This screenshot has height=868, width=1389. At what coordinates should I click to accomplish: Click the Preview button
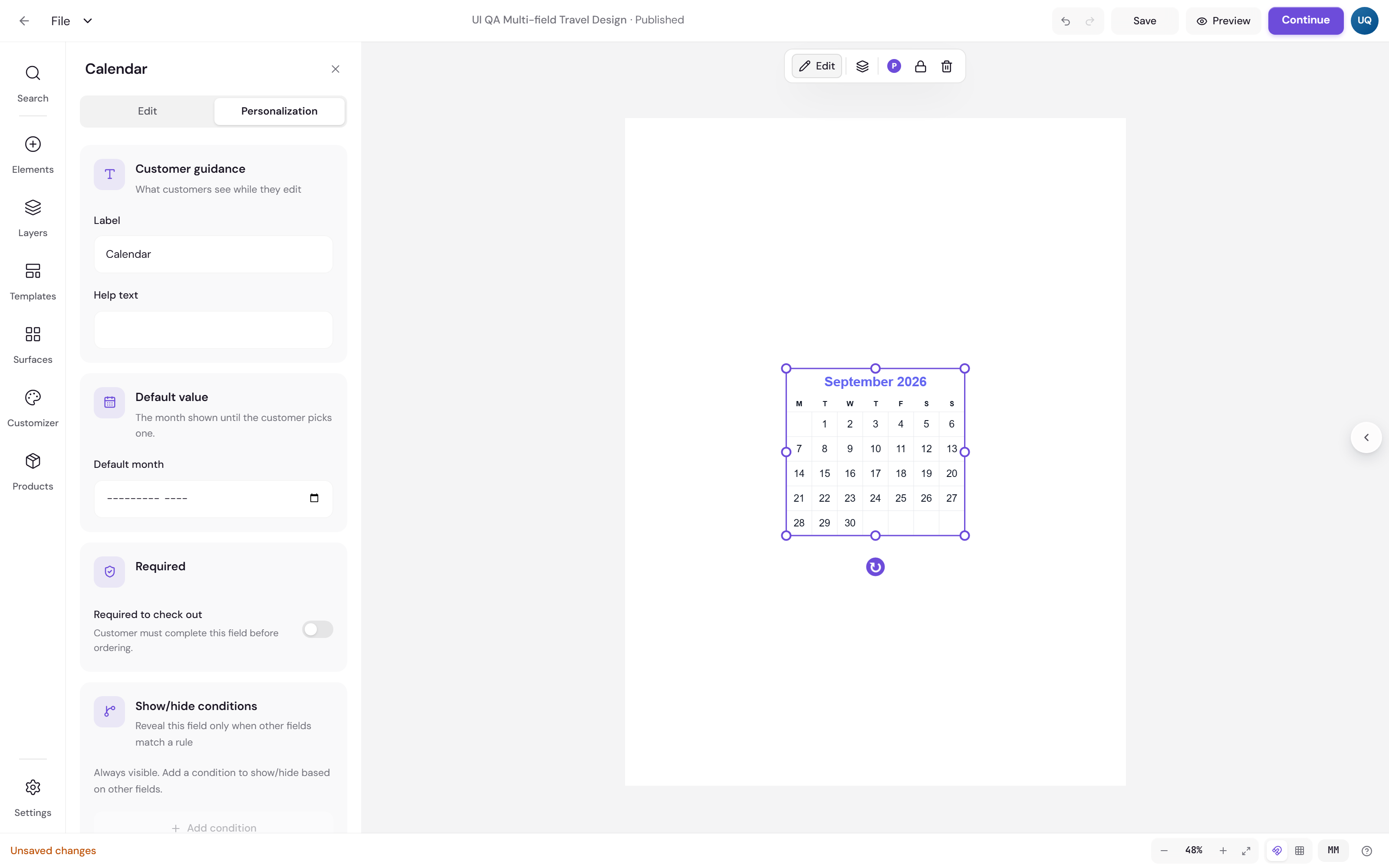(1223, 21)
